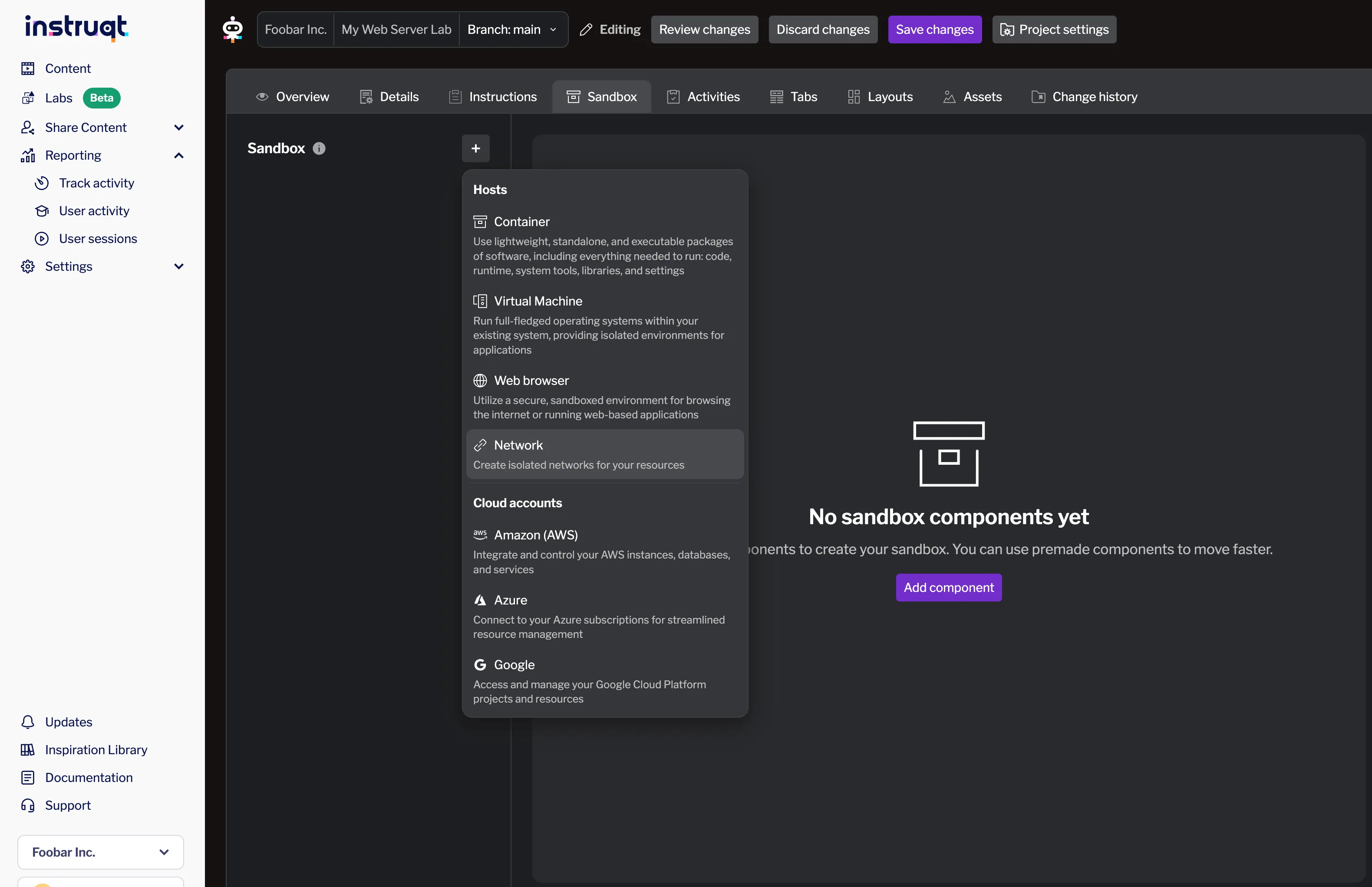Open Track activity in sidebar
Screen dimensions: 1372x887
tap(96, 183)
